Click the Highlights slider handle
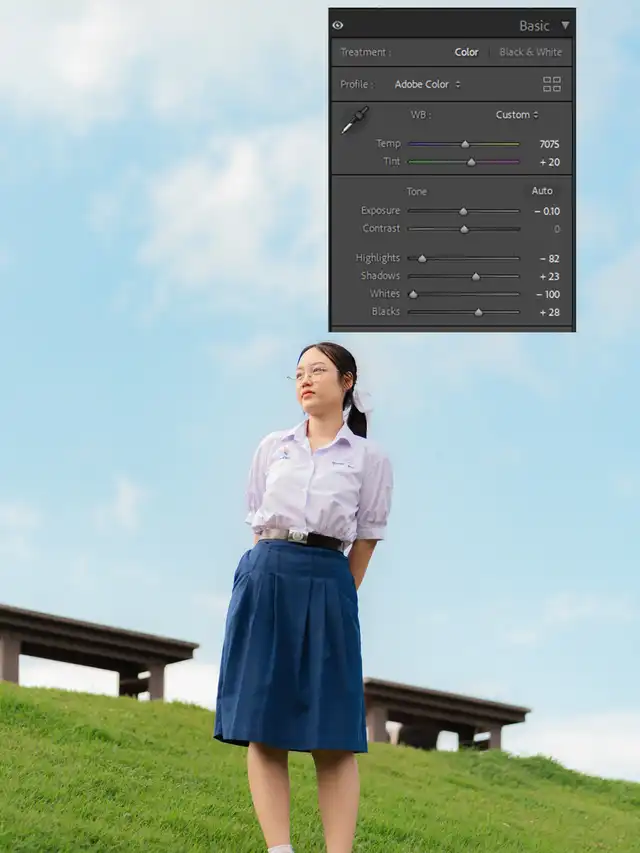 (x=422, y=258)
